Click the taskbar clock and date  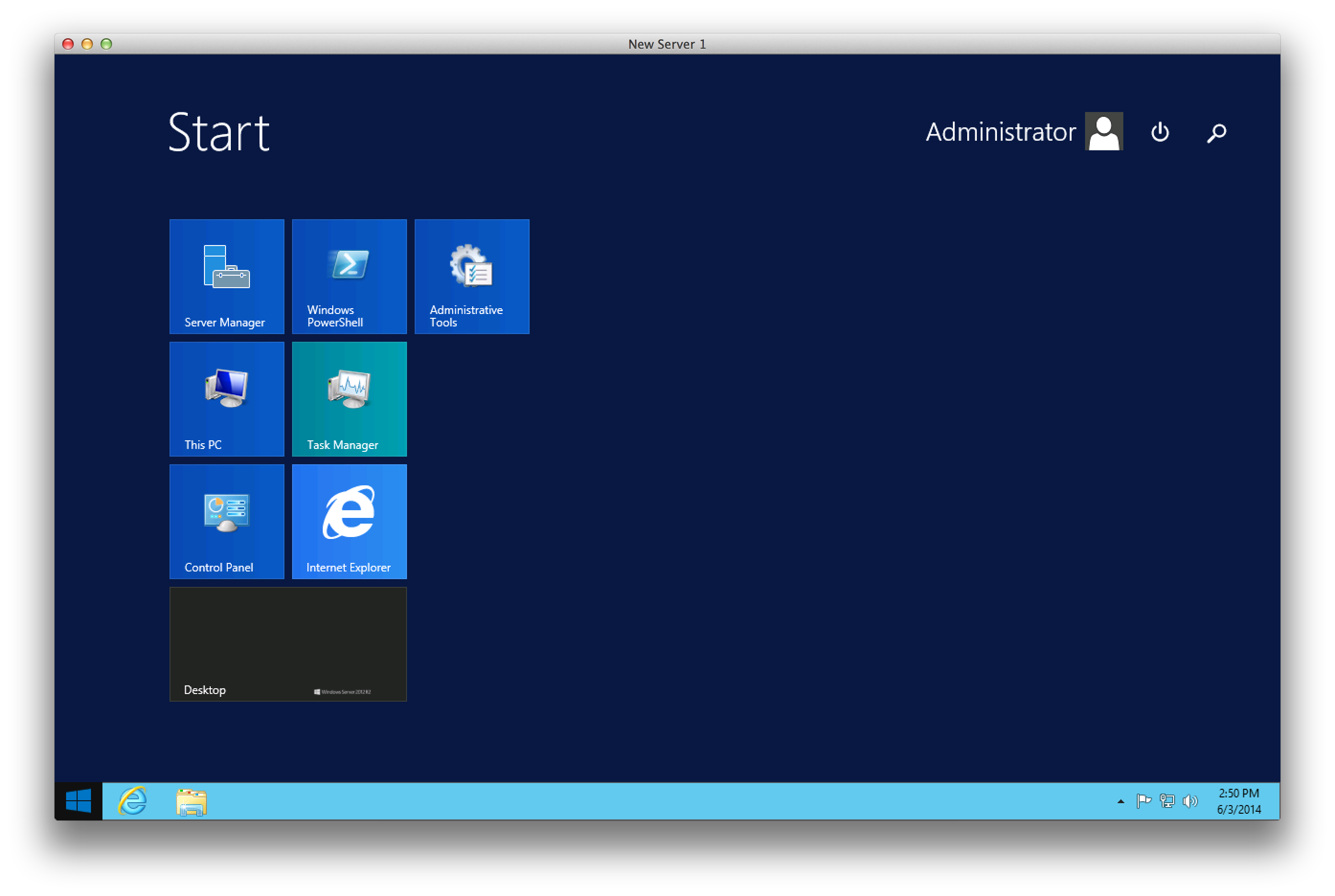(1238, 801)
